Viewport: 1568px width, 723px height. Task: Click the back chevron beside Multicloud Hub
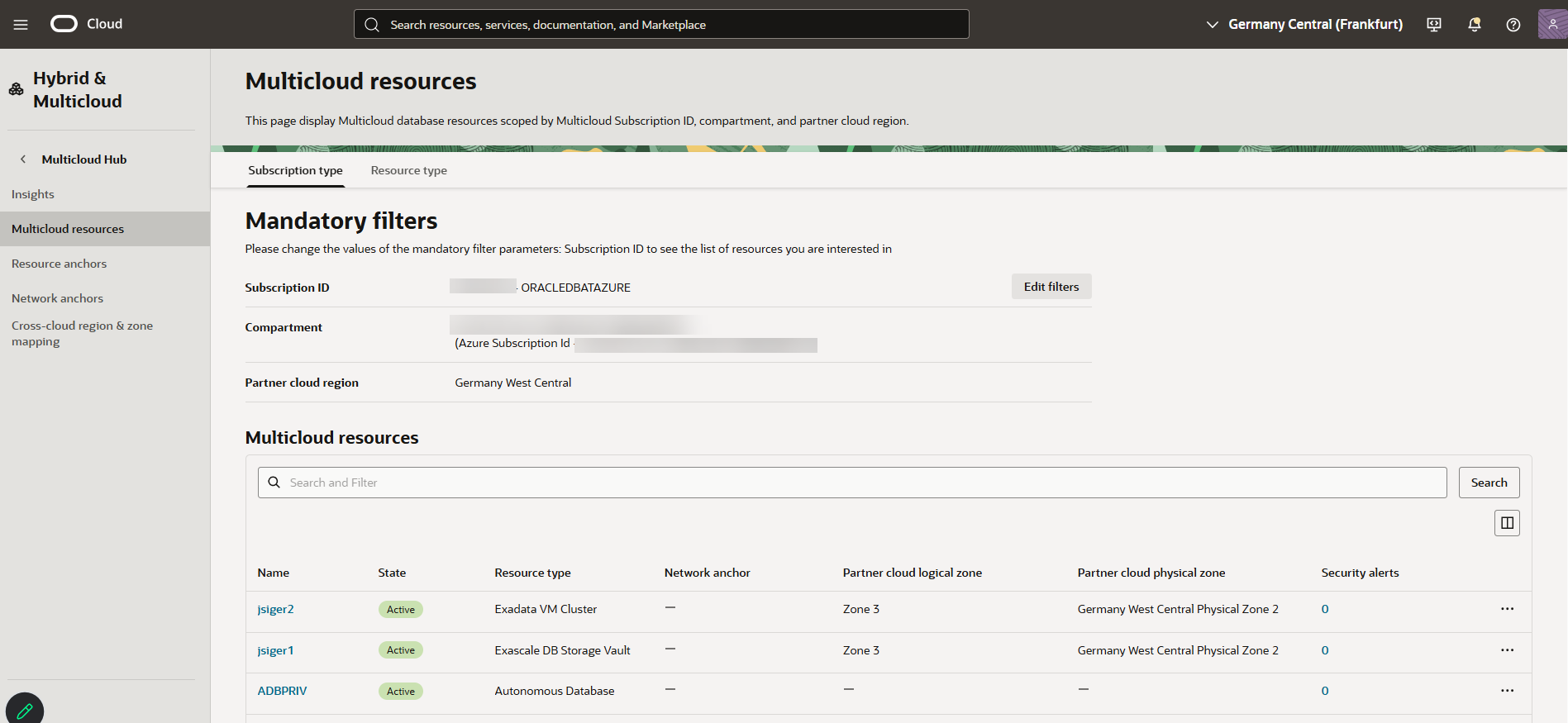pyautogui.click(x=23, y=159)
